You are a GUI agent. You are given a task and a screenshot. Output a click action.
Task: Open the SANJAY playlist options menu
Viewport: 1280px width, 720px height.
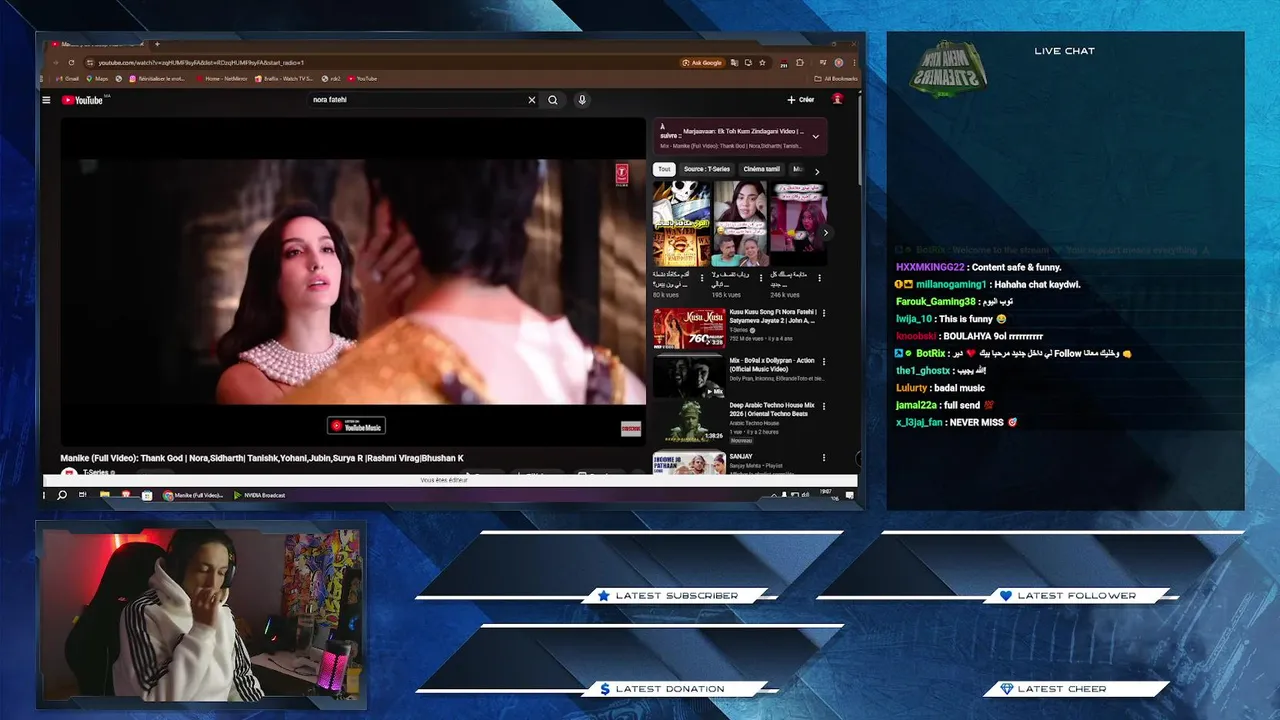point(823,458)
